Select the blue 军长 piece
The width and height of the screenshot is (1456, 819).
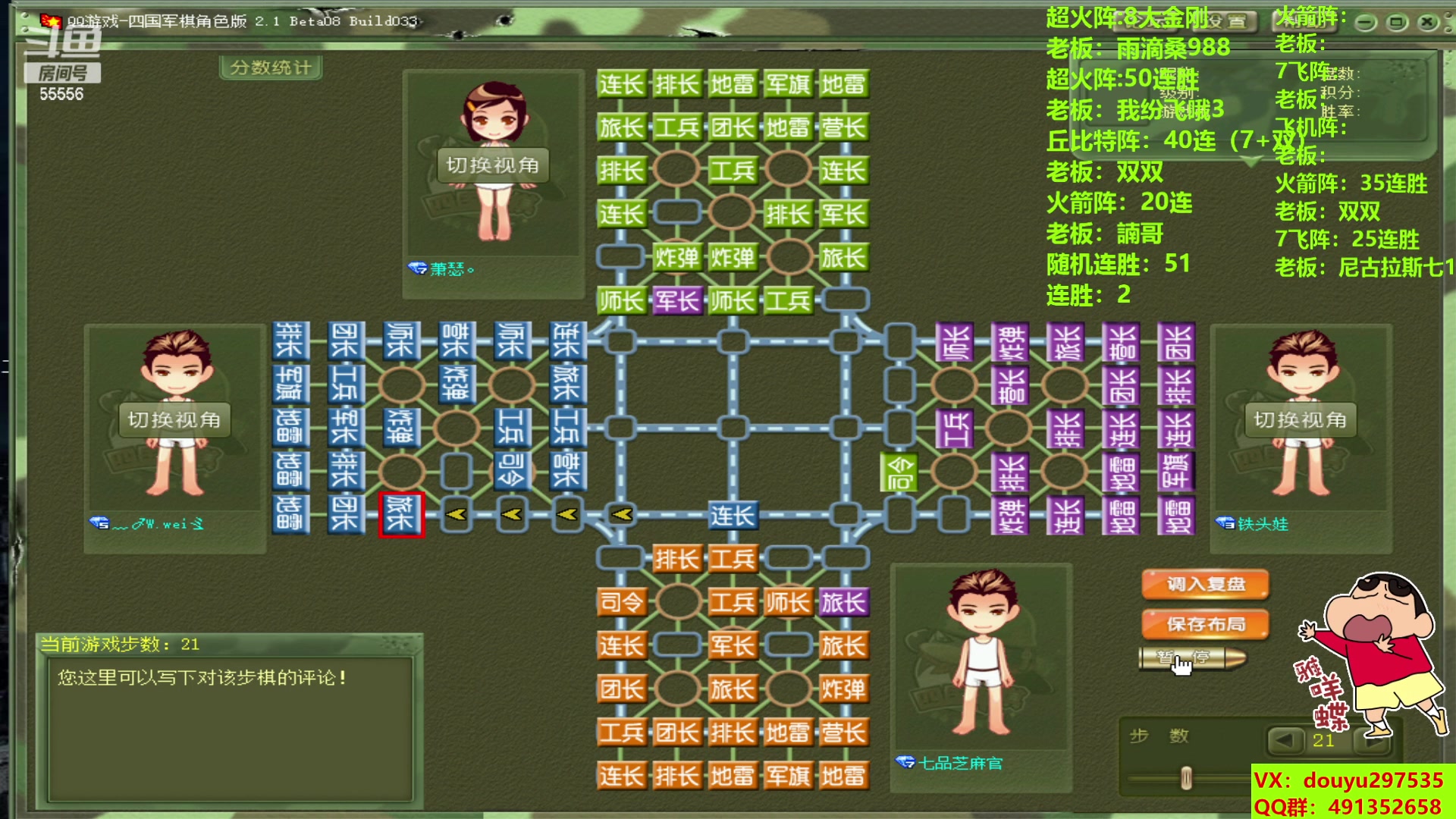[x=345, y=428]
